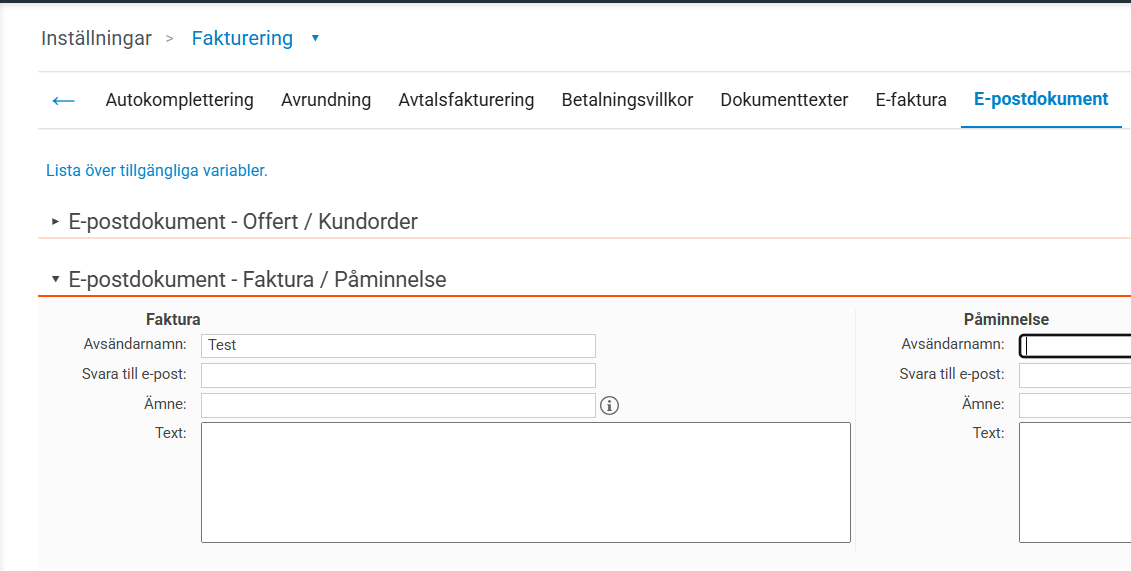1131x571 pixels.
Task: Click the Faktura Ämne input field
Action: tap(398, 405)
